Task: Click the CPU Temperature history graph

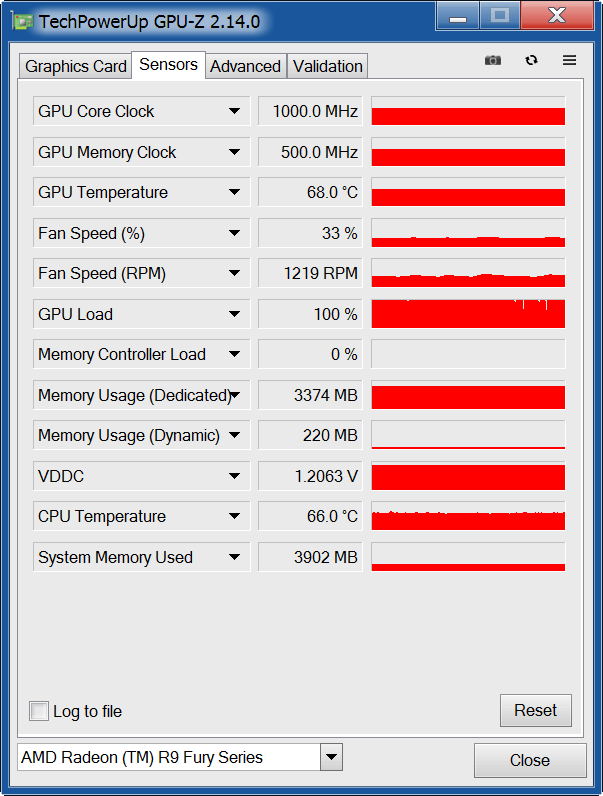Action: click(468, 516)
